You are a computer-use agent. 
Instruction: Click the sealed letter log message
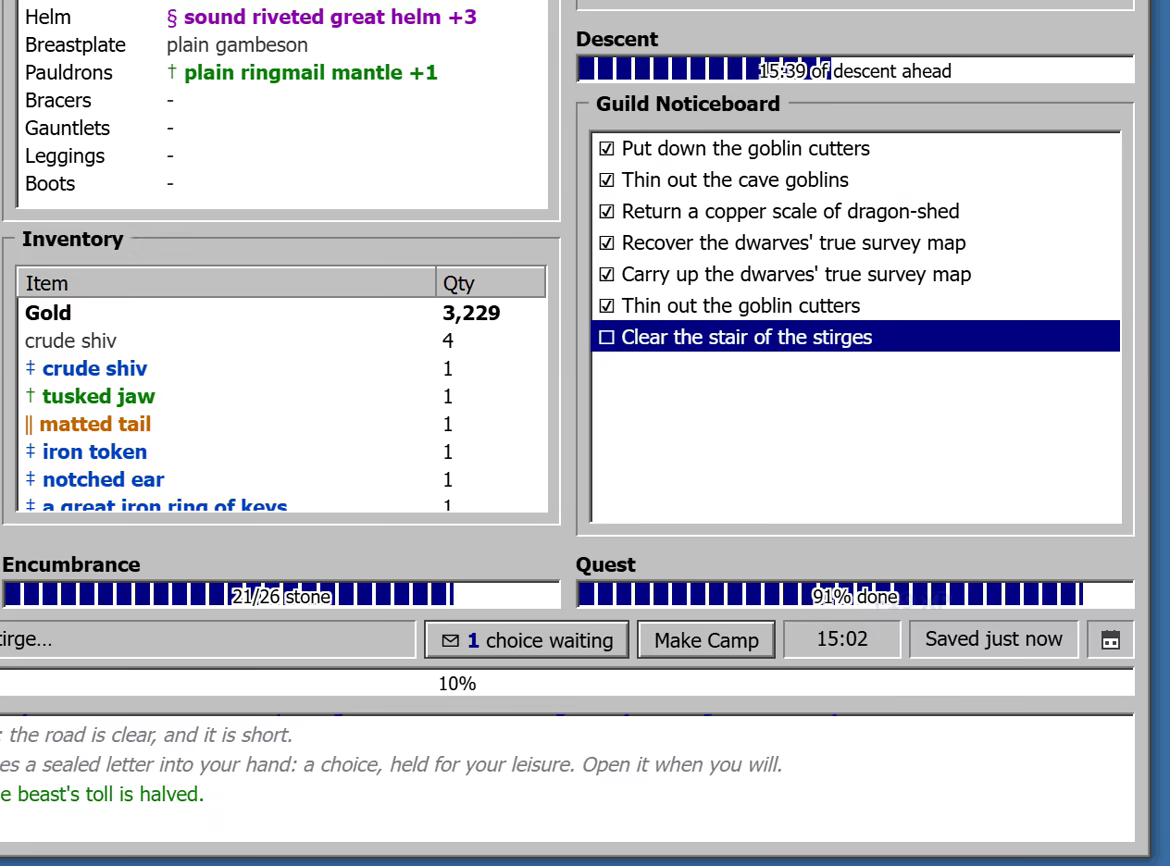tap(391, 765)
